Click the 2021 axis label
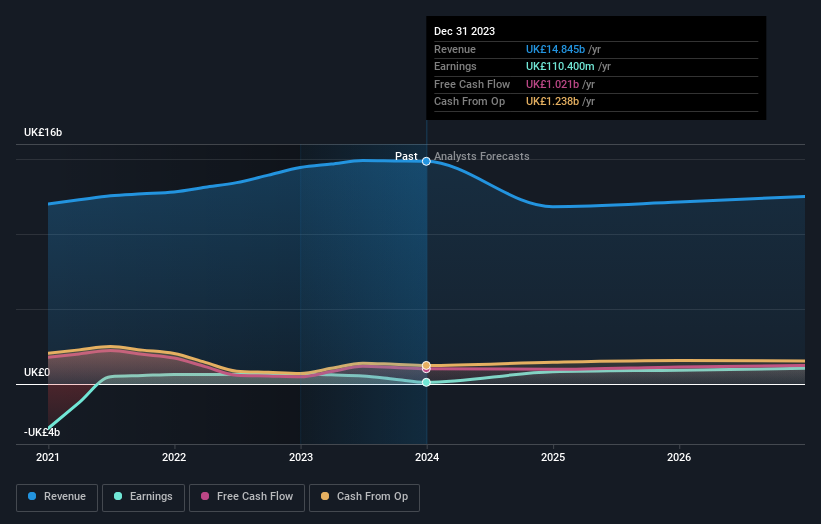Screen dimensions: 821x524 pyautogui.click(x=48, y=457)
